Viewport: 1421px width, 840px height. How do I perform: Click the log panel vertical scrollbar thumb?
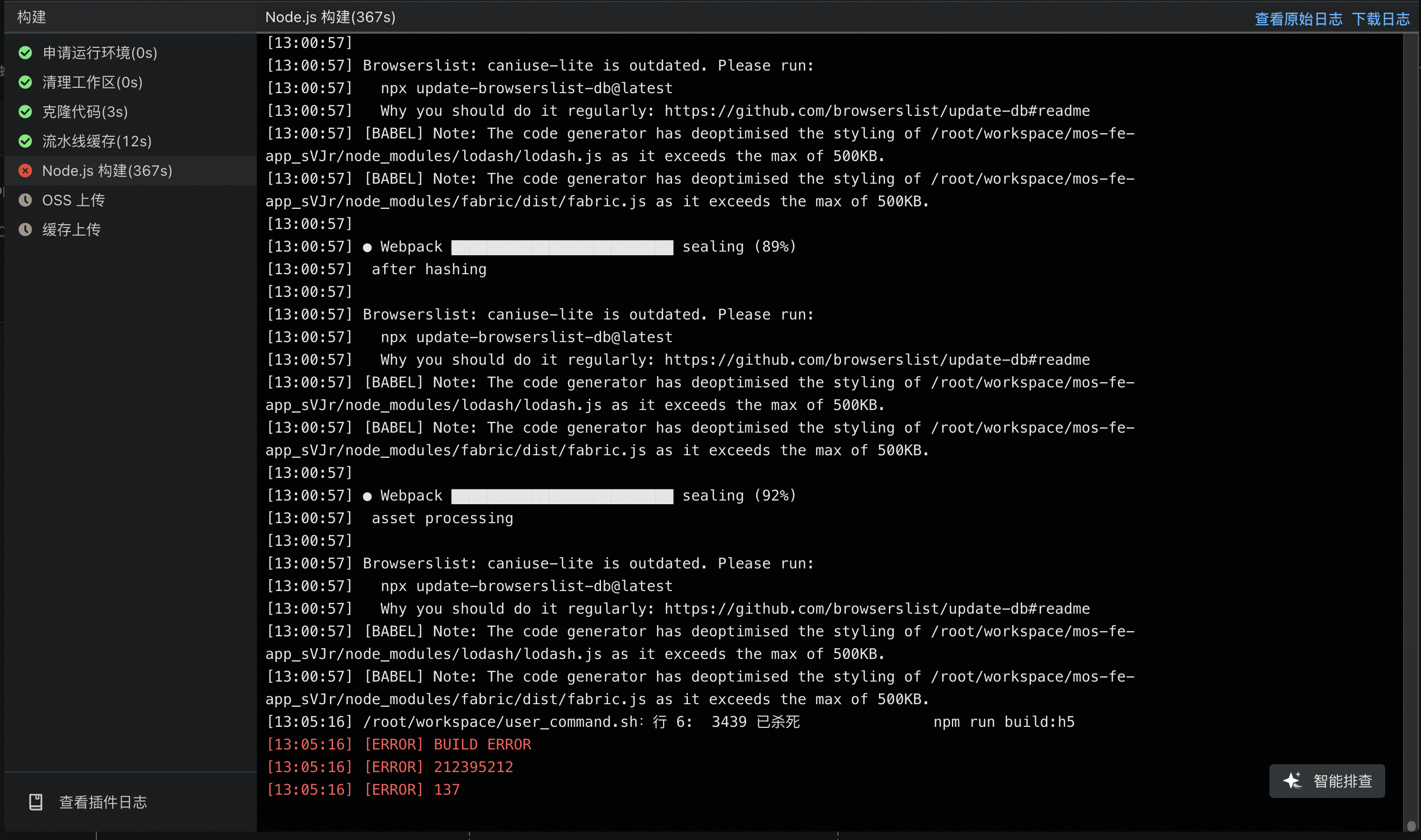1412,826
